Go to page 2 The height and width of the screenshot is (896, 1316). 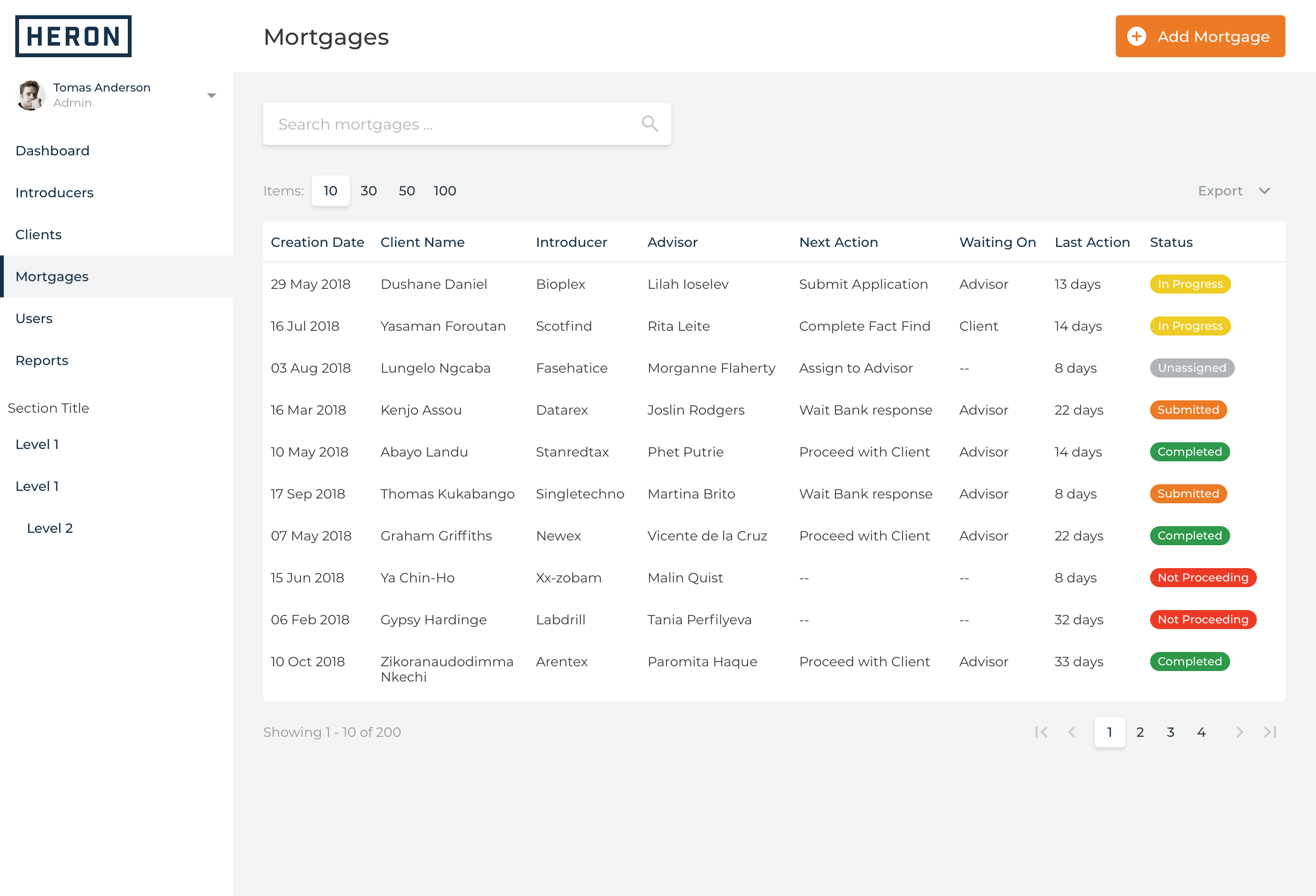(x=1140, y=732)
